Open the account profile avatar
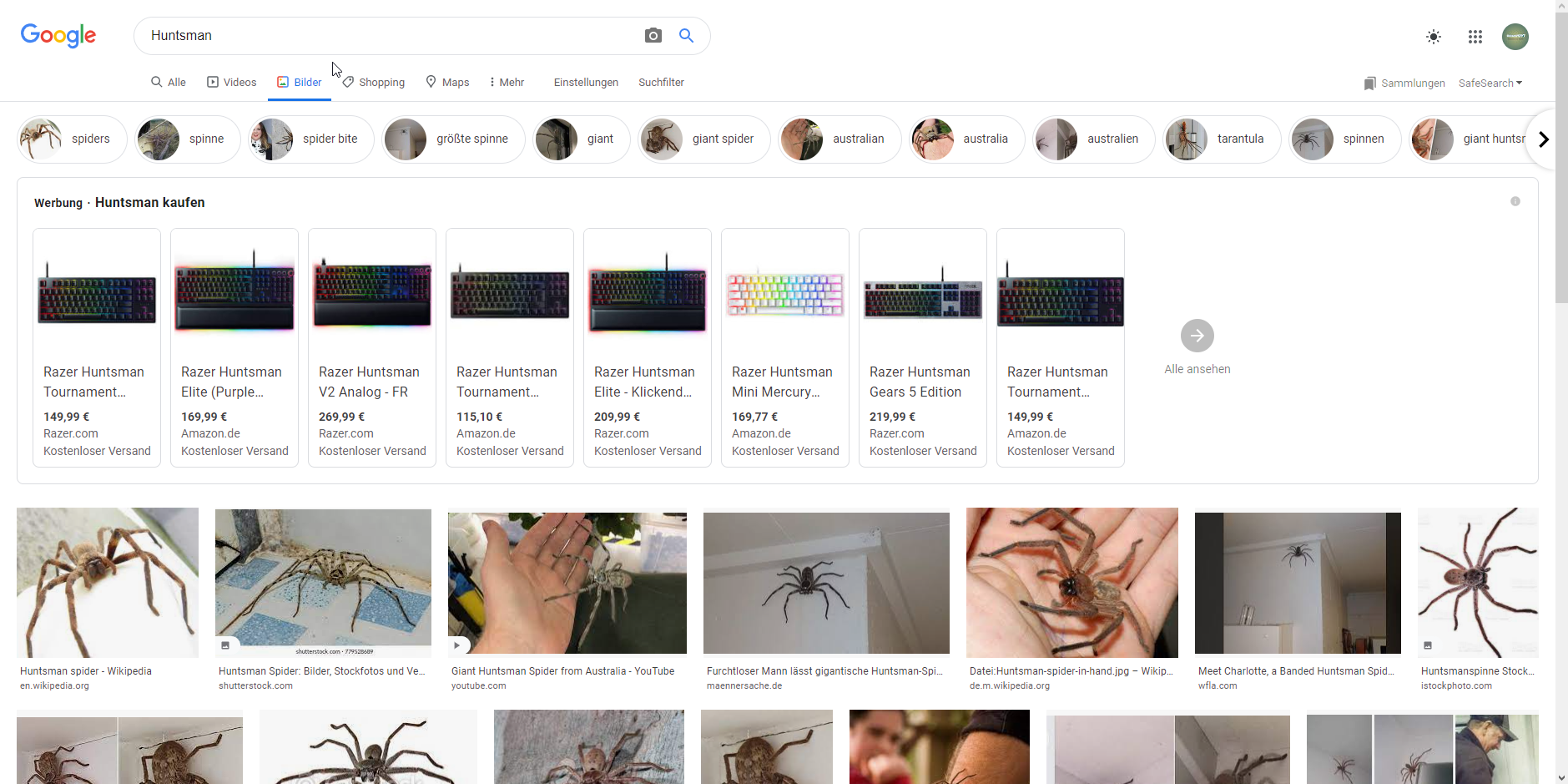The height and width of the screenshot is (784, 1568). coord(1515,37)
